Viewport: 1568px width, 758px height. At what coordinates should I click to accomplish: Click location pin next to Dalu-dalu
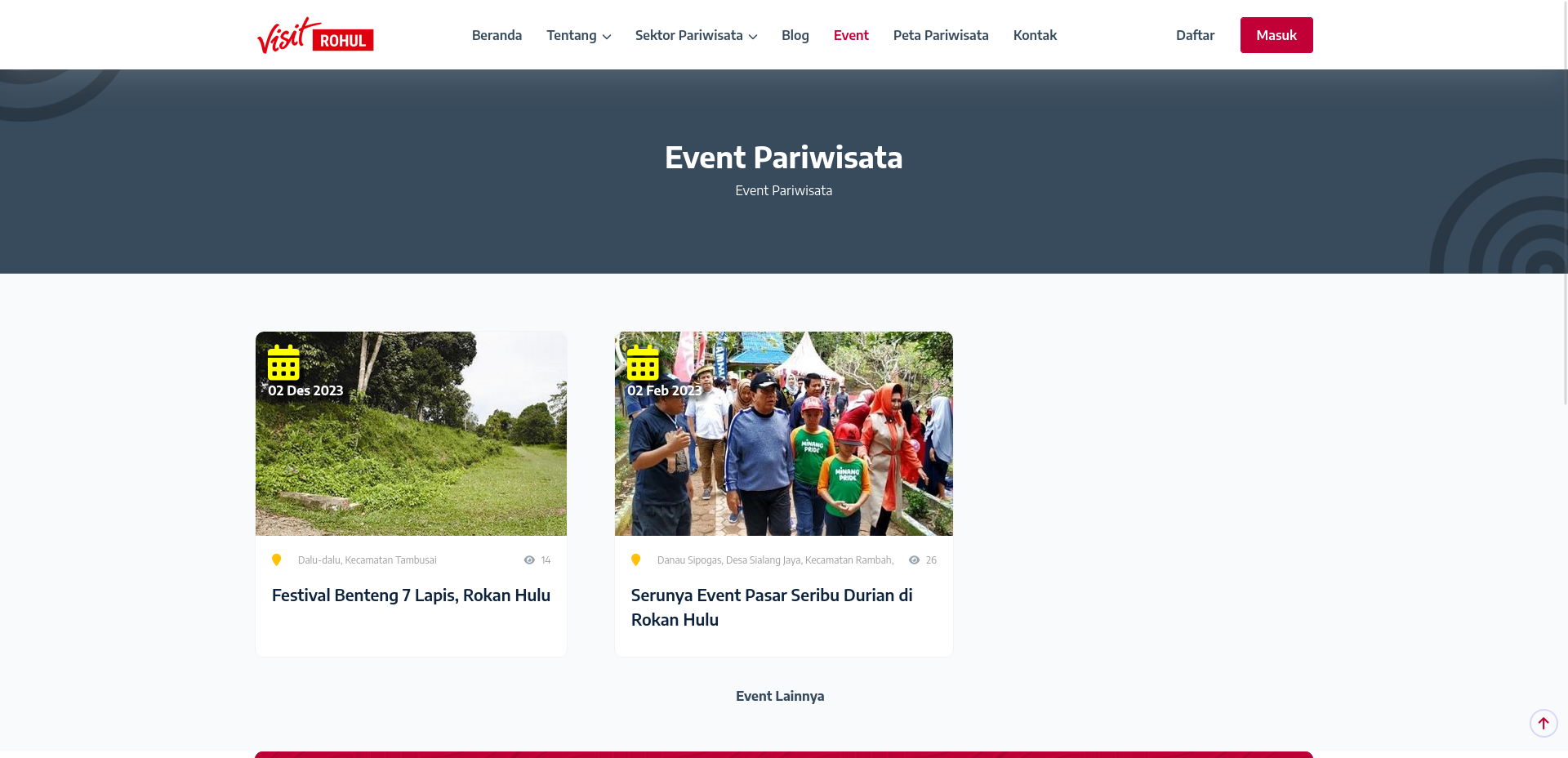[x=276, y=560]
